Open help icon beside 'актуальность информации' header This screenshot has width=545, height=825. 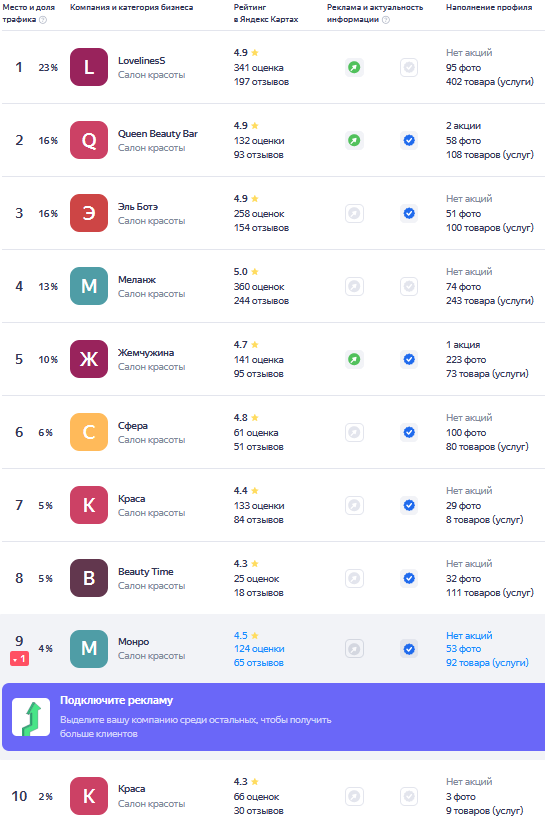386,19
